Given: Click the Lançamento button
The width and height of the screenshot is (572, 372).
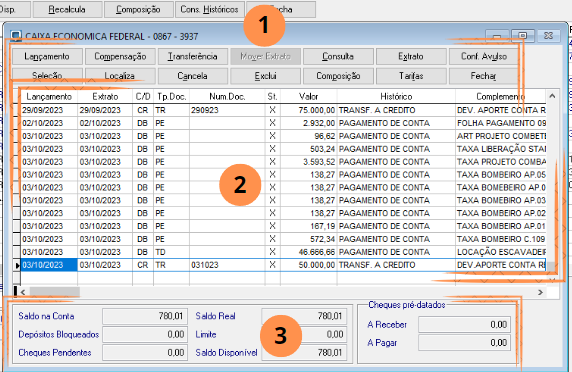Looking at the screenshot, I should [x=47, y=57].
